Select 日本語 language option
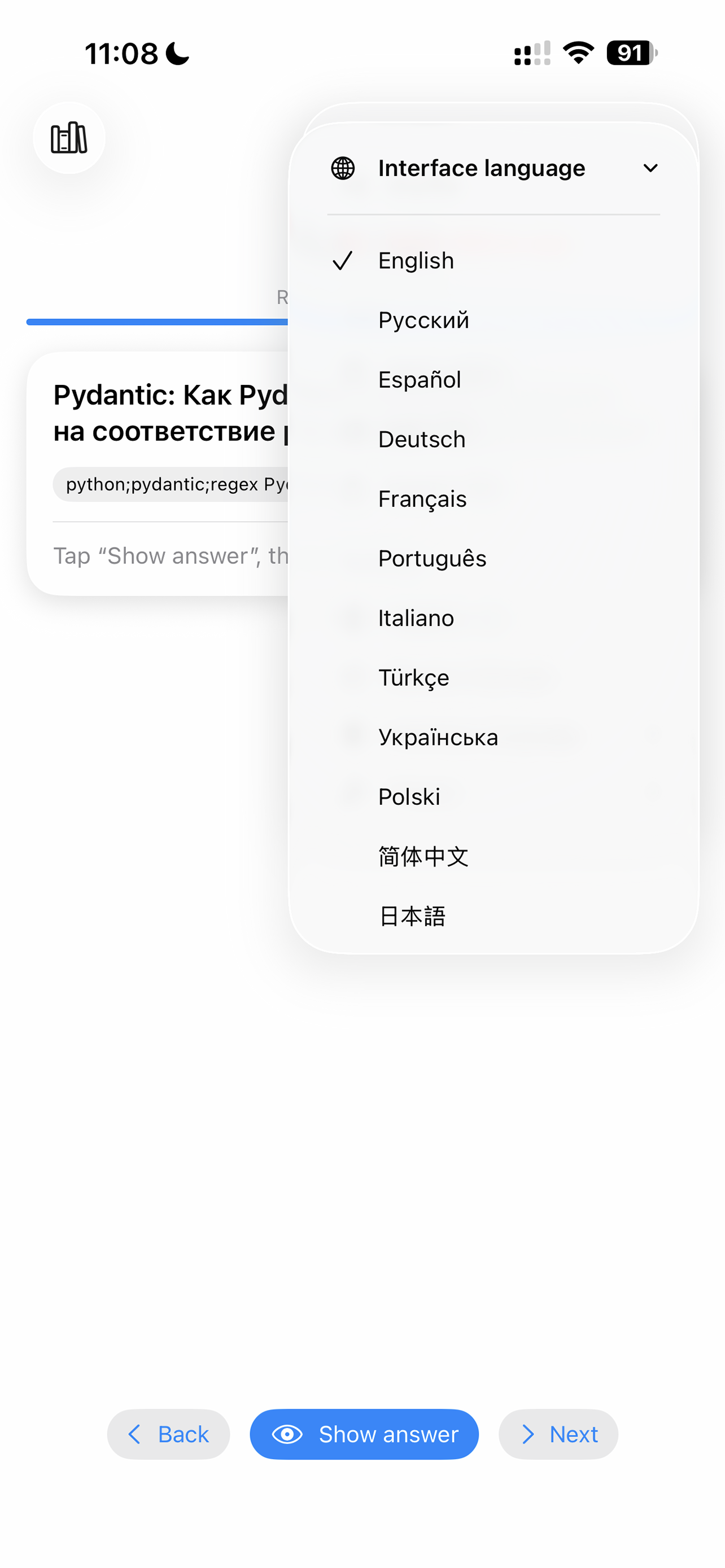This screenshot has height=1568, width=725. click(x=493, y=916)
